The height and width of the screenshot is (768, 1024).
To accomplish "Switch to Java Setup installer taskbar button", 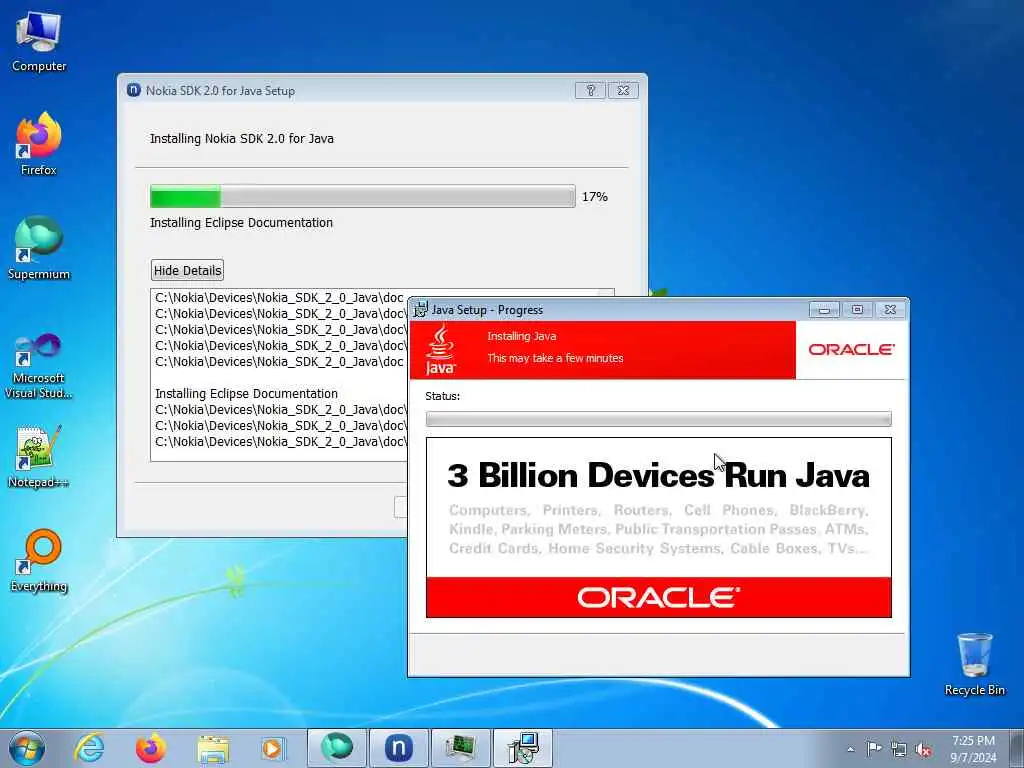I will tap(522, 748).
